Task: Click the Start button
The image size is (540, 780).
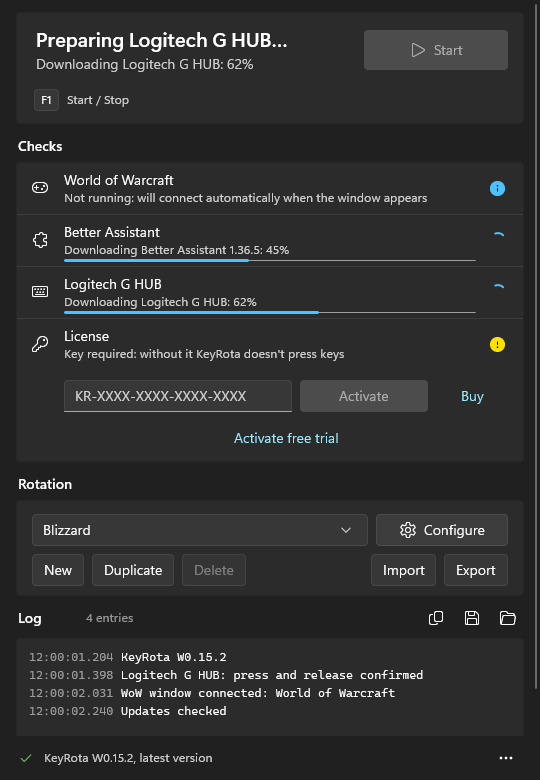Action: 436,50
